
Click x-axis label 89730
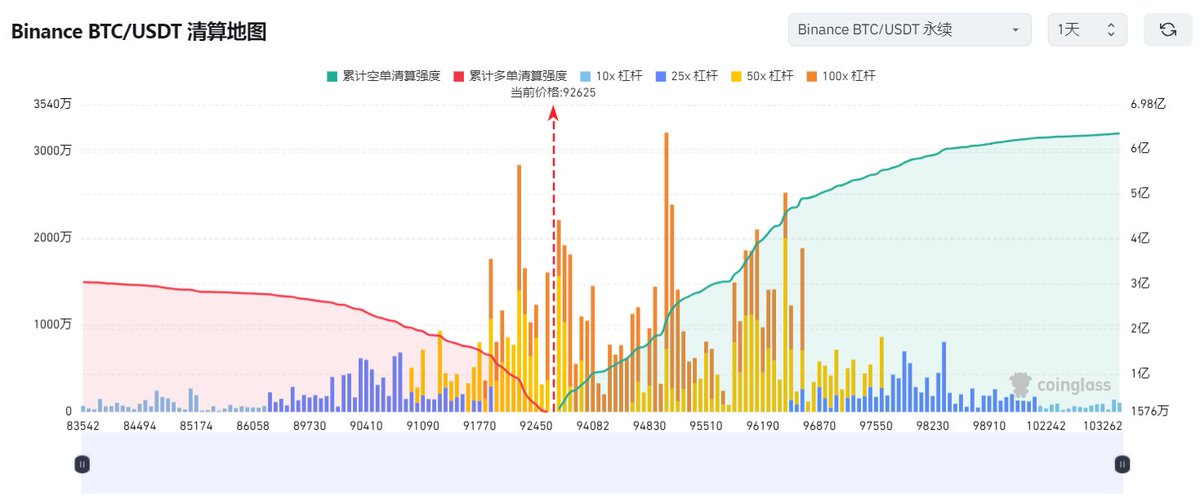(310, 426)
